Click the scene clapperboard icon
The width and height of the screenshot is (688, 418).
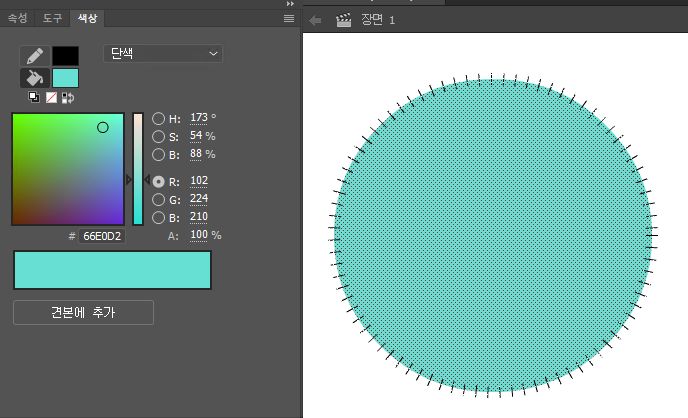coord(344,20)
